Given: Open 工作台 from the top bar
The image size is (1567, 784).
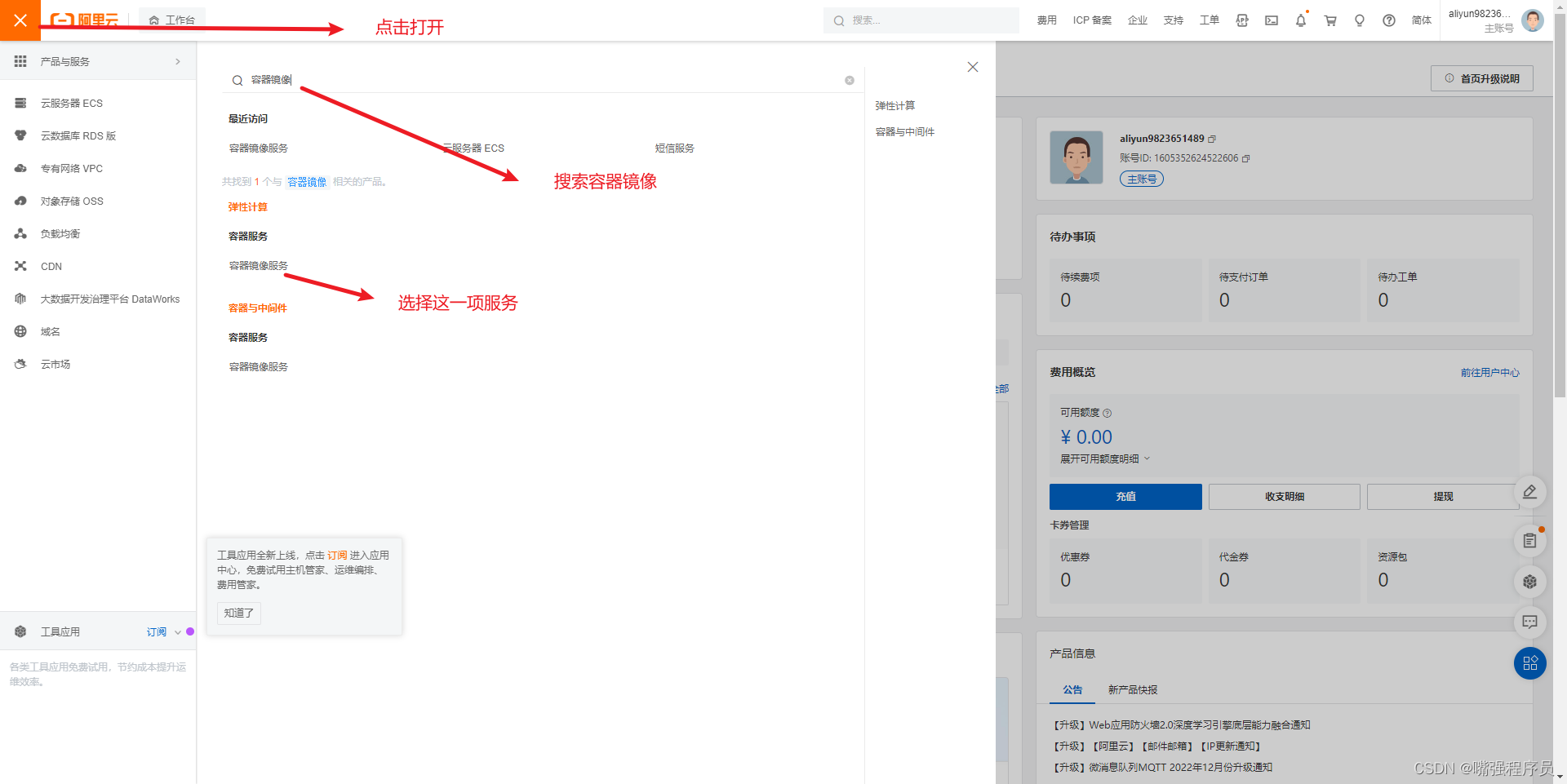Looking at the screenshot, I should tap(172, 20).
